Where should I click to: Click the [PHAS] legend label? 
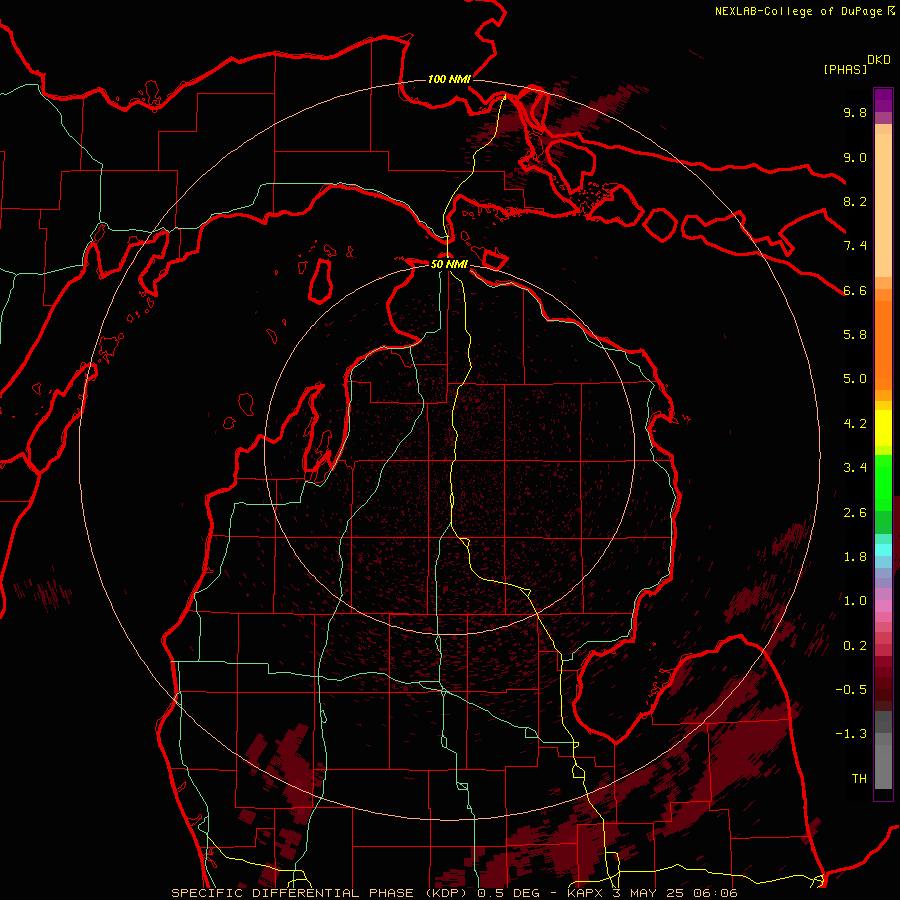(845, 70)
